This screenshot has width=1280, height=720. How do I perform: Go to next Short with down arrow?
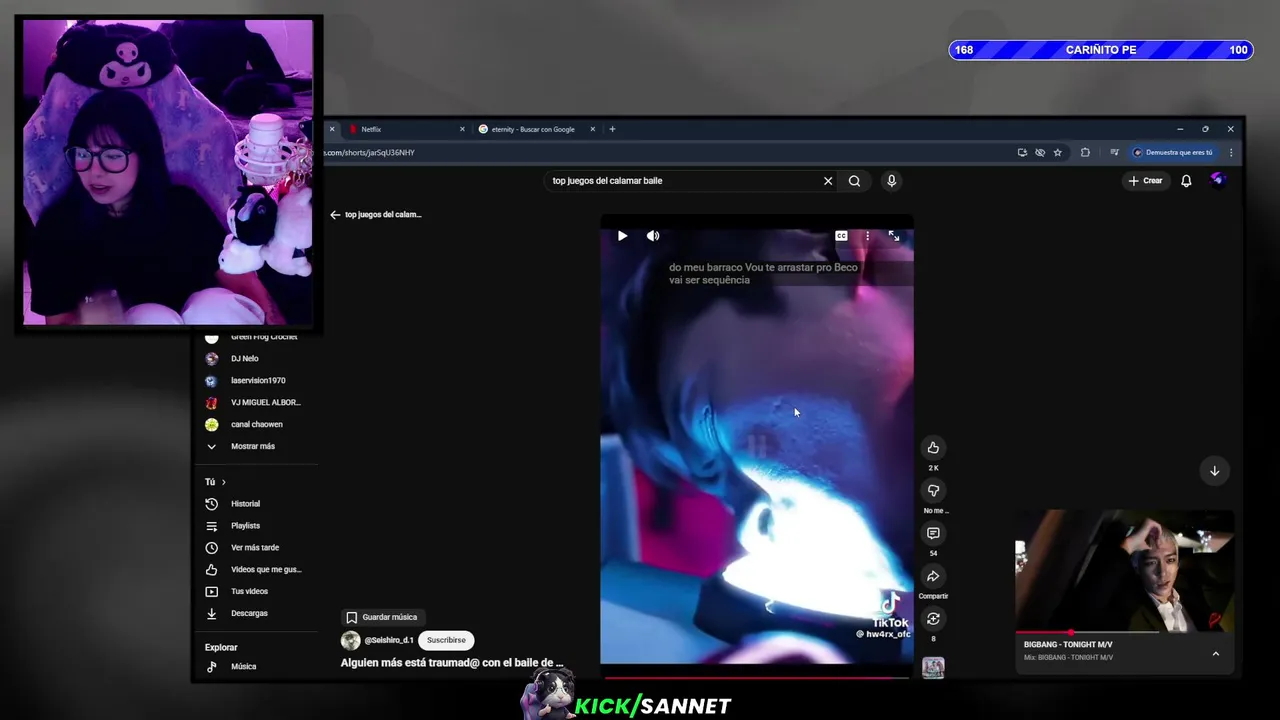(x=1214, y=471)
